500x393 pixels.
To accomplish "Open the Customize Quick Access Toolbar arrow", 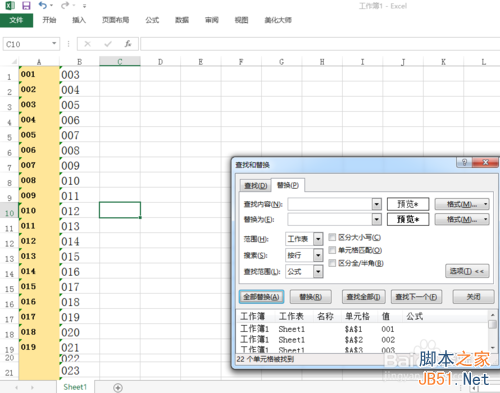I will click(85, 6).
